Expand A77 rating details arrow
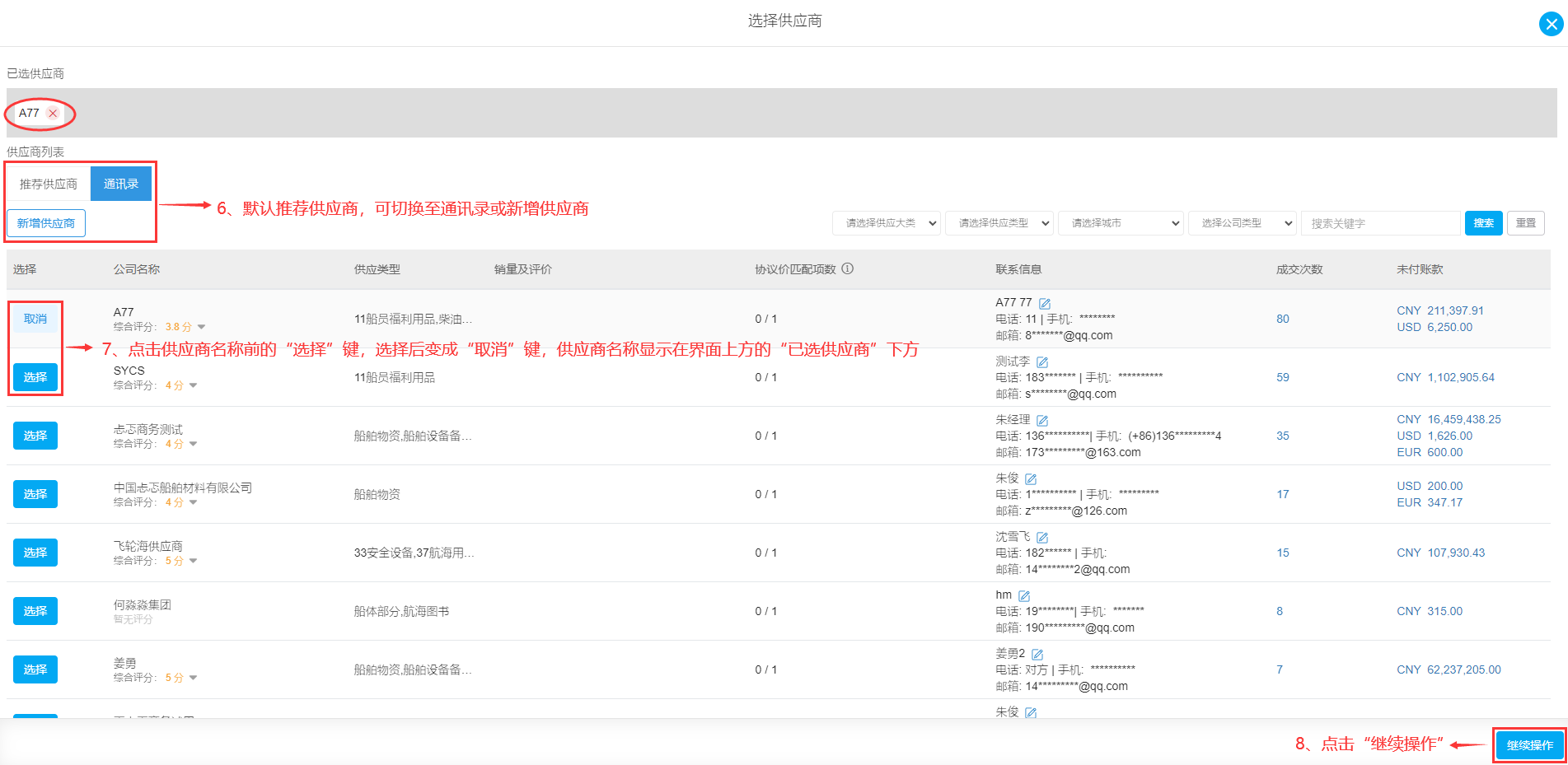The height and width of the screenshot is (765, 1568). tap(202, 327)
